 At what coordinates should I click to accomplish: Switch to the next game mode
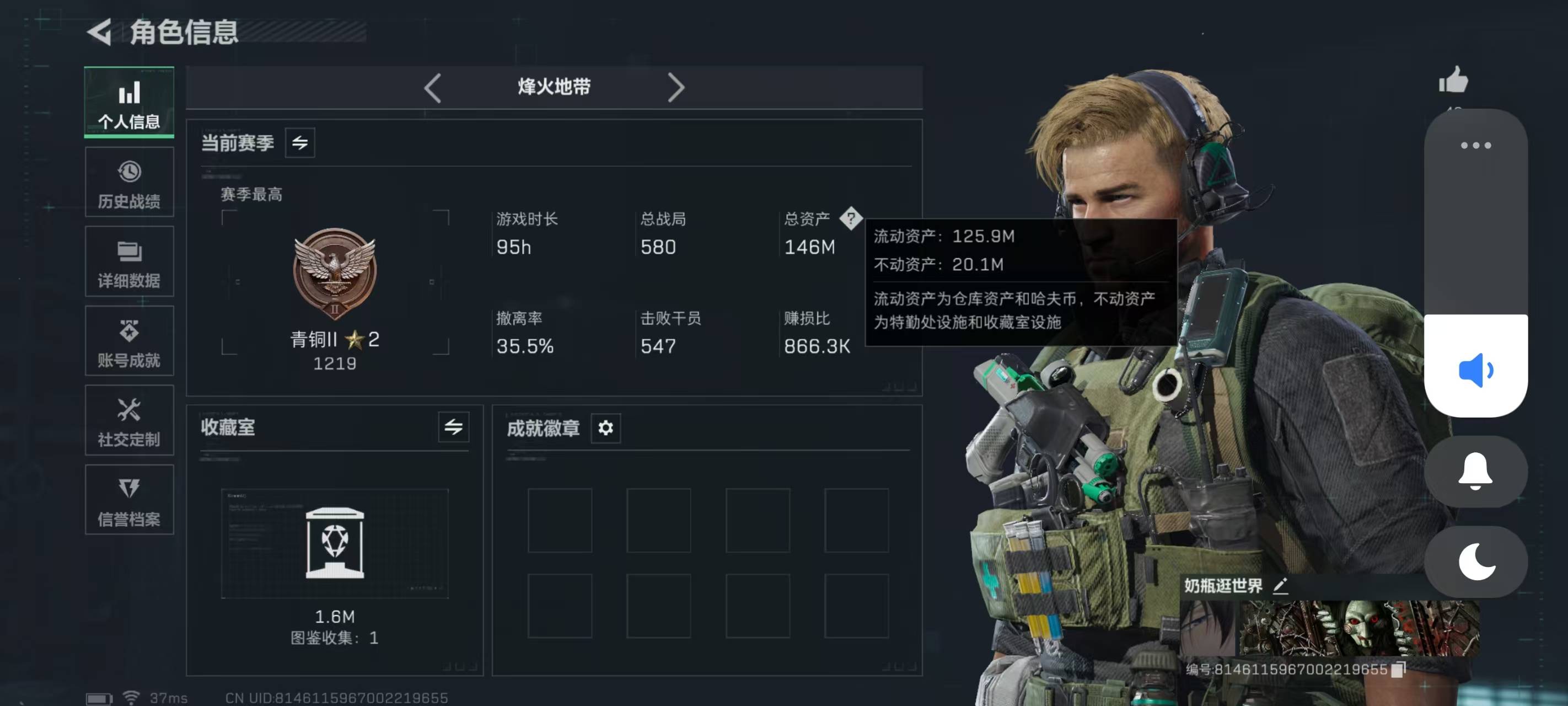pos(675,88)
